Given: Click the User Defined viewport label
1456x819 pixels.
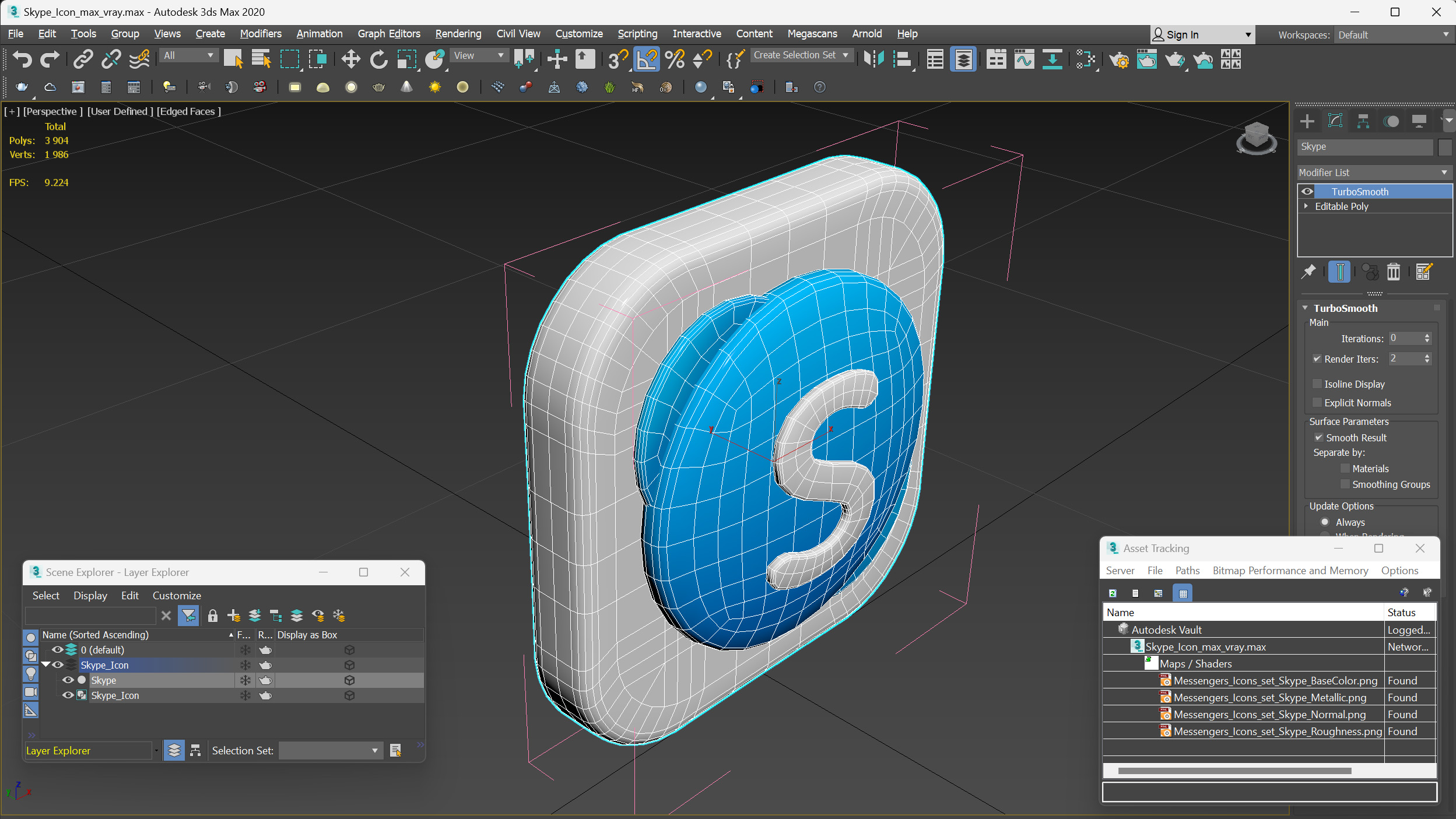Looking at the screenshot, I should tap(120, 111).
